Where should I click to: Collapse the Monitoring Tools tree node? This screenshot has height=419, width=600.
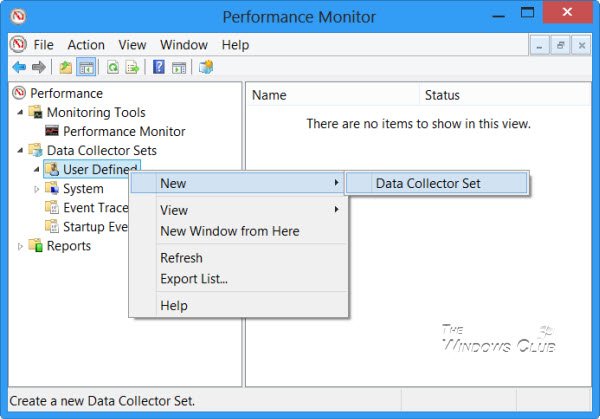(x=20, y=113)
